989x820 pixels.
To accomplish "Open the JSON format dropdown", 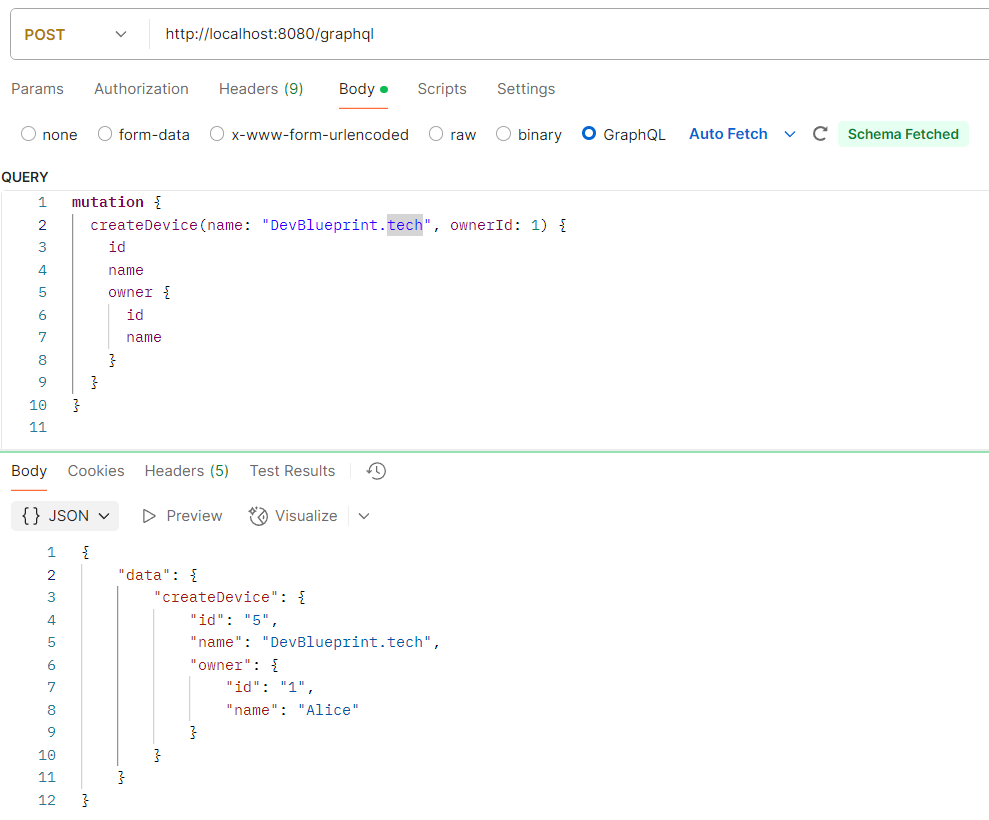I will [x=65, y=516].
